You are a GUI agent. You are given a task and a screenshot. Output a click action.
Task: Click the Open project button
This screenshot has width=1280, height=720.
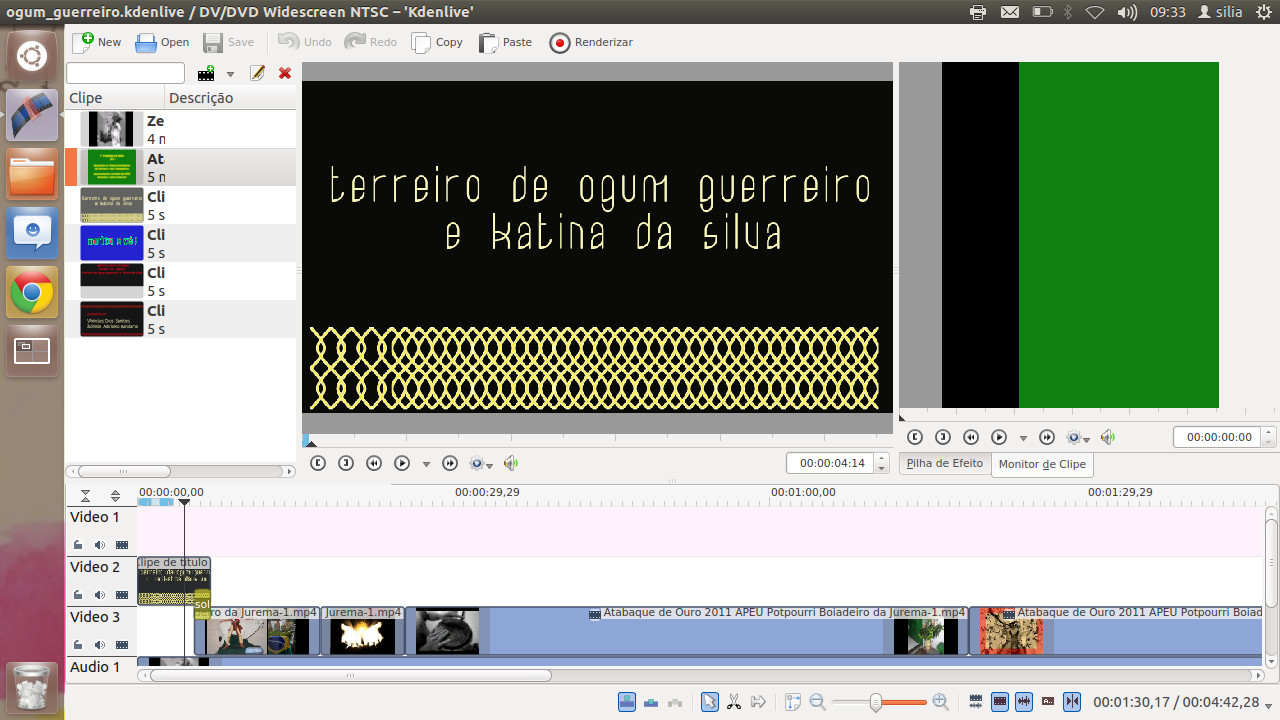162,42
